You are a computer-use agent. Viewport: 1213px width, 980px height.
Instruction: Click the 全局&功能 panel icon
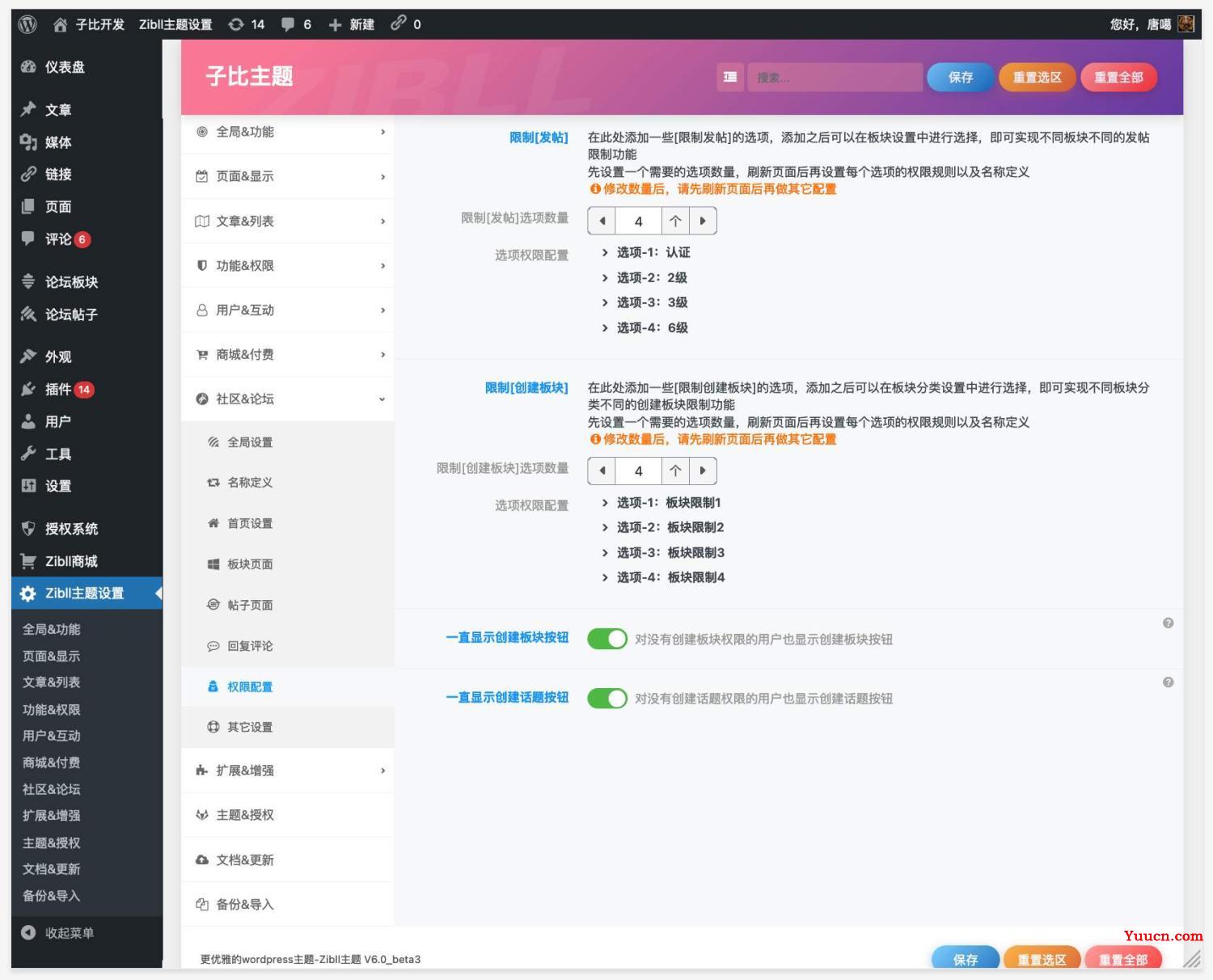coord(202,132)
